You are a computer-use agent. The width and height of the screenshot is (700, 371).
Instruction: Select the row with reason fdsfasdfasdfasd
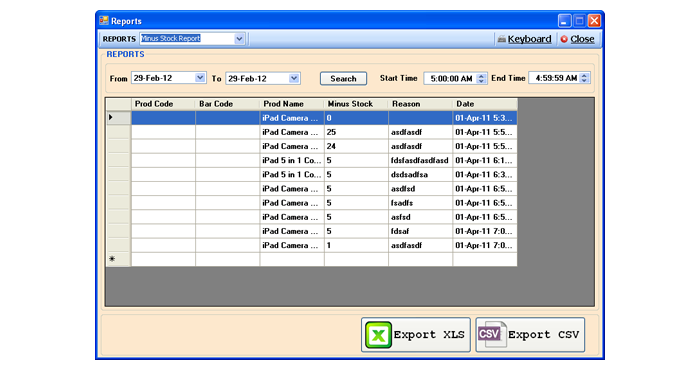[324, 160]
